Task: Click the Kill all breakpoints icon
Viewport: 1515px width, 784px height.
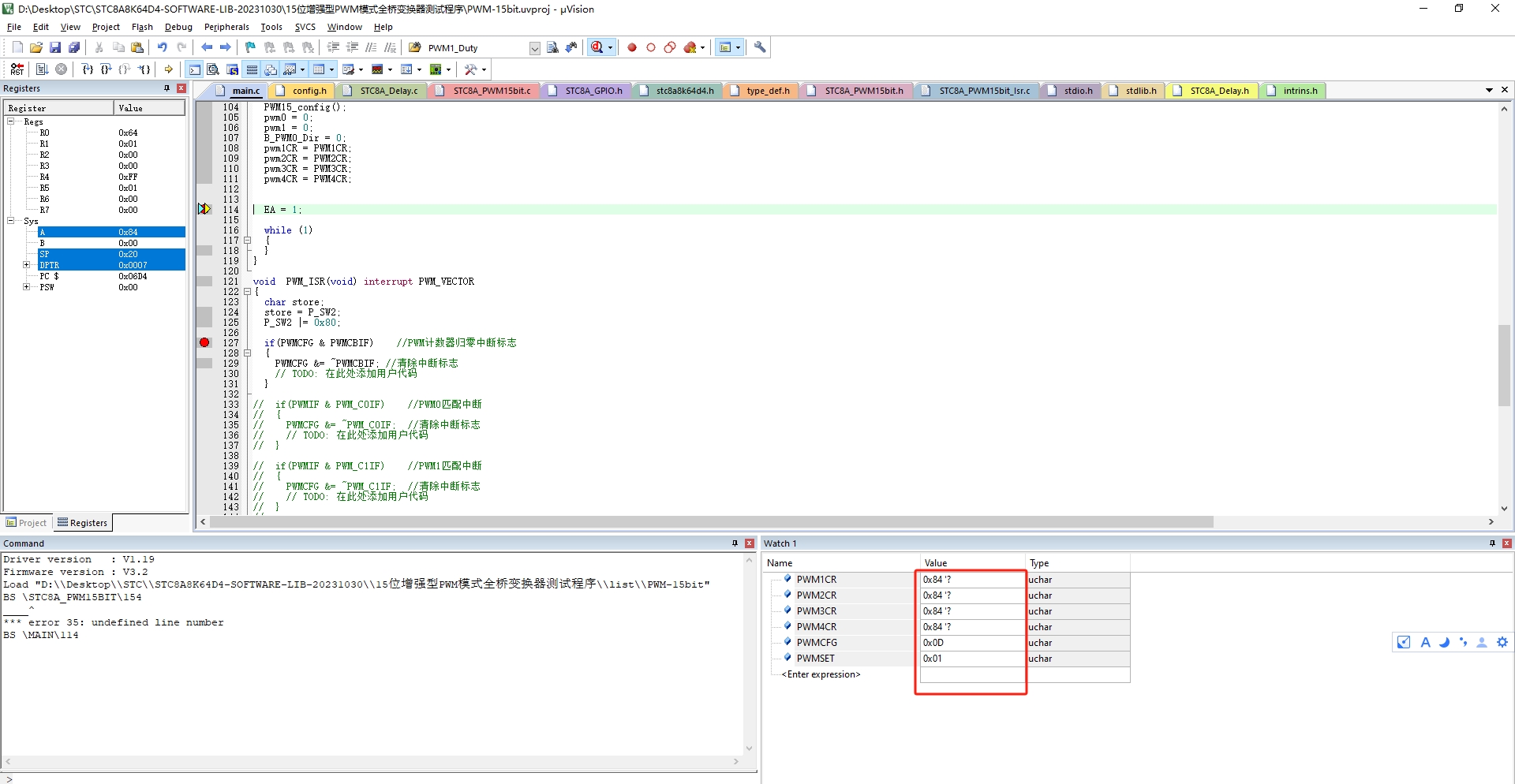Action: (x=690, y=47)
